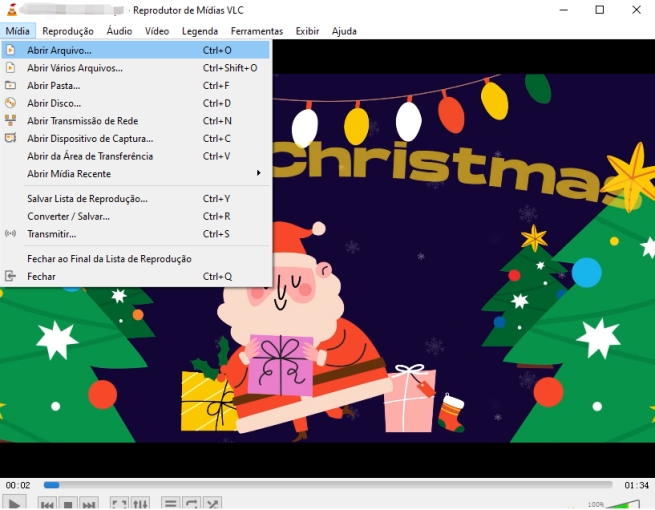
Task: Click the Abrir Disco disc icon
Action: 10,103
